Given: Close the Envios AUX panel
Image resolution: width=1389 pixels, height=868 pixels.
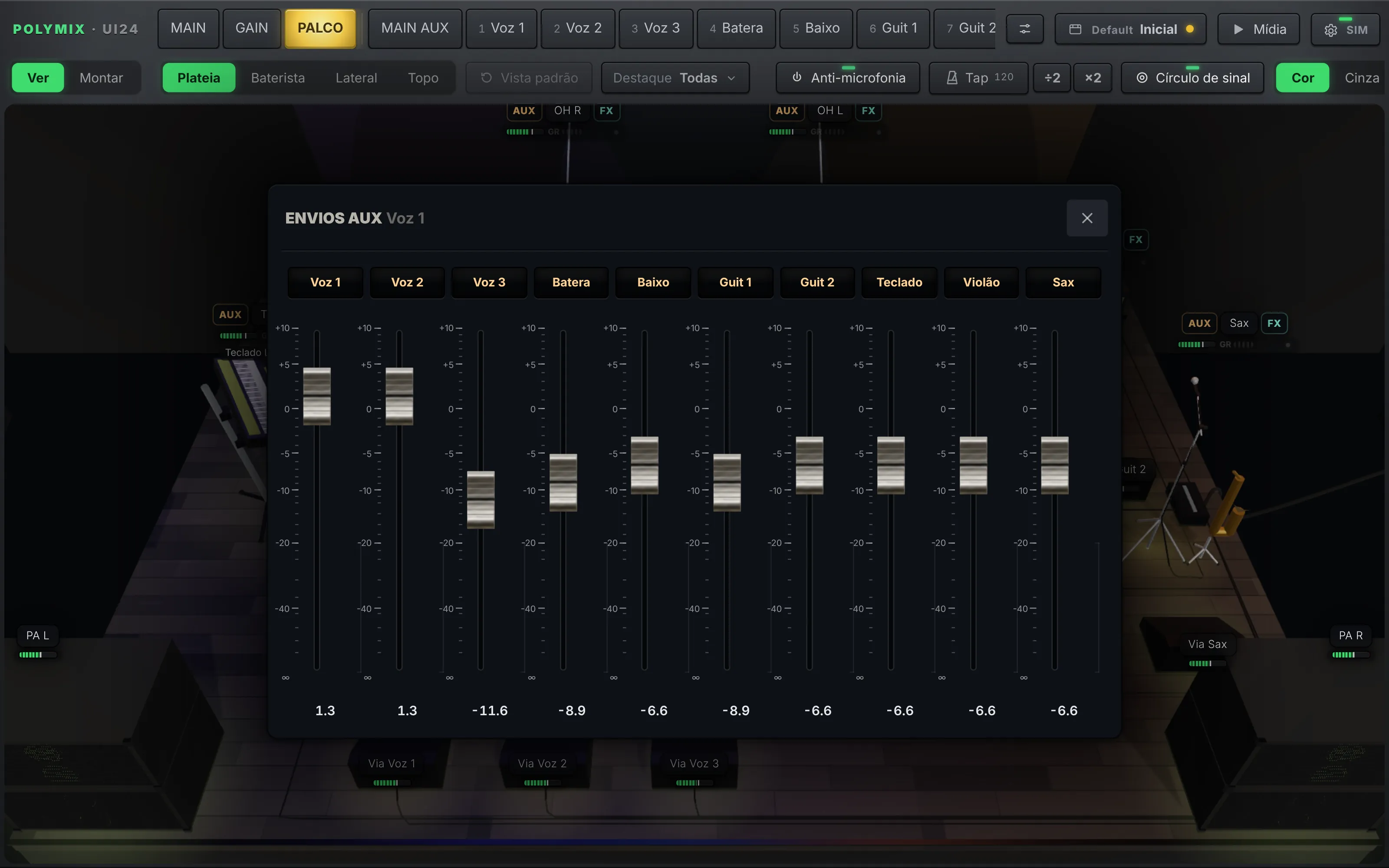Looking at the screenshot, I should point(1087,218).
